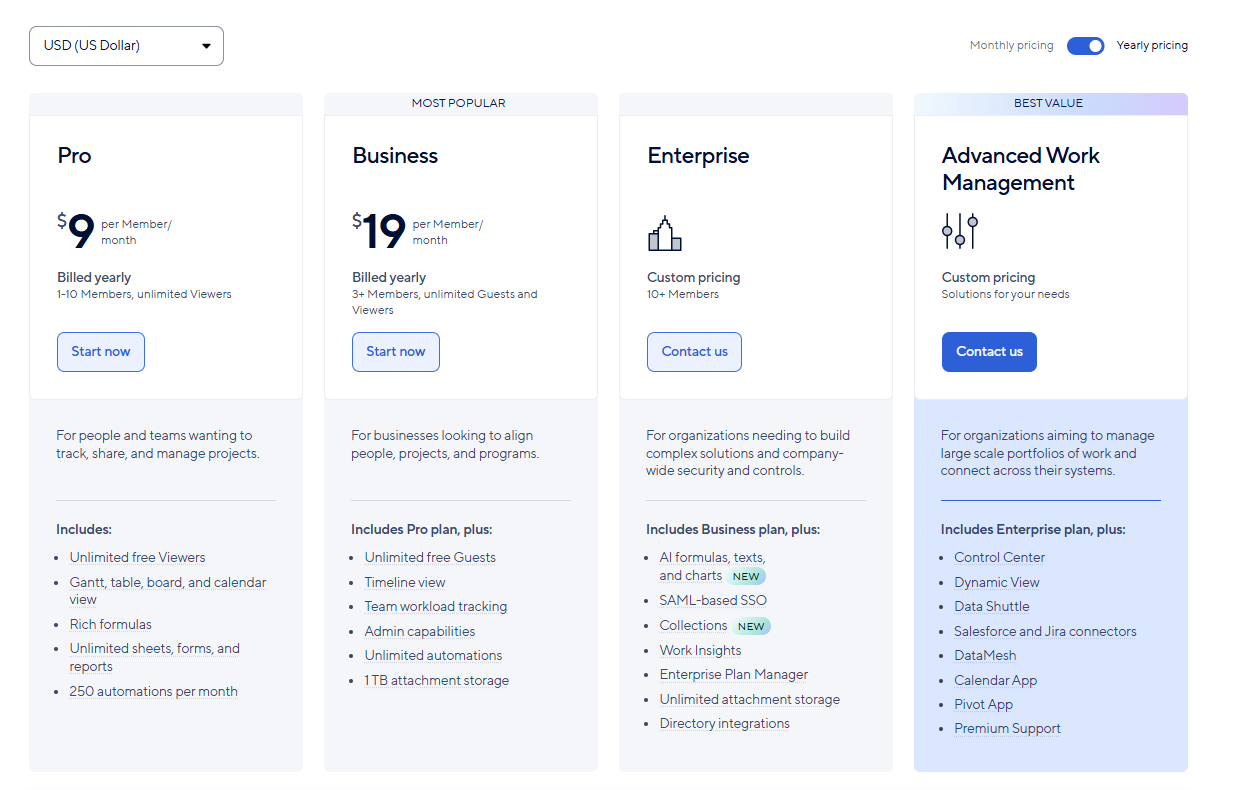Open the SAML-based SSO link
1234x790 pixels.
tap(713, 600)
